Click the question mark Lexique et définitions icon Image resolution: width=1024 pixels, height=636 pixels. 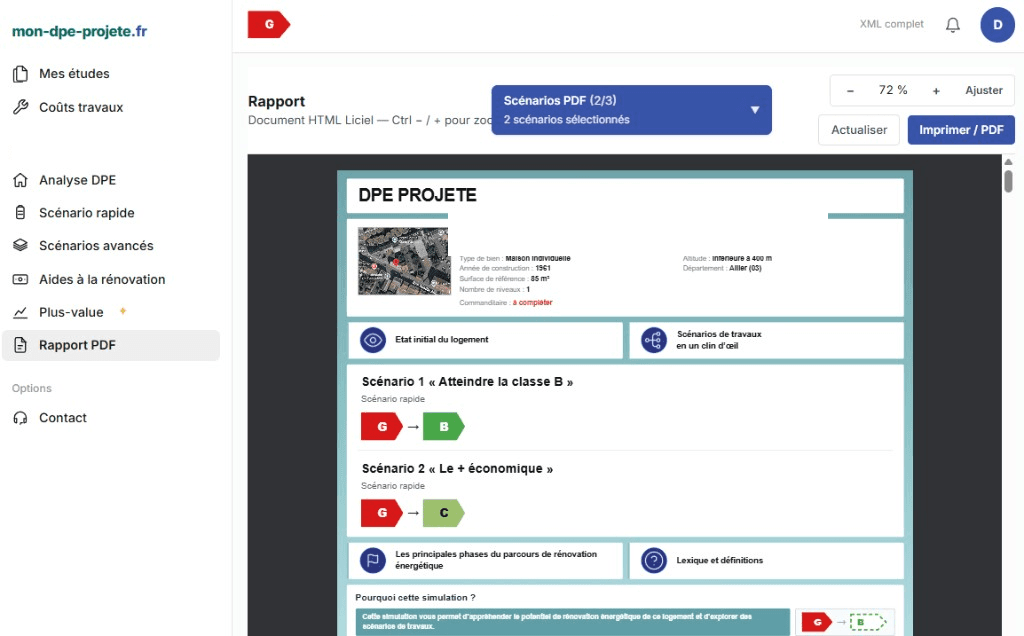click(654, 560)
